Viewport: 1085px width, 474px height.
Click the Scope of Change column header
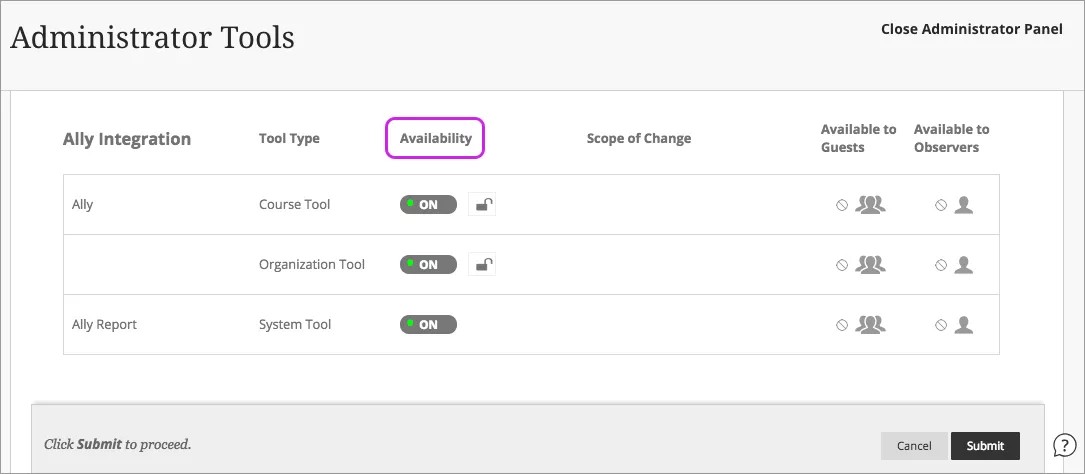(638, 138)
